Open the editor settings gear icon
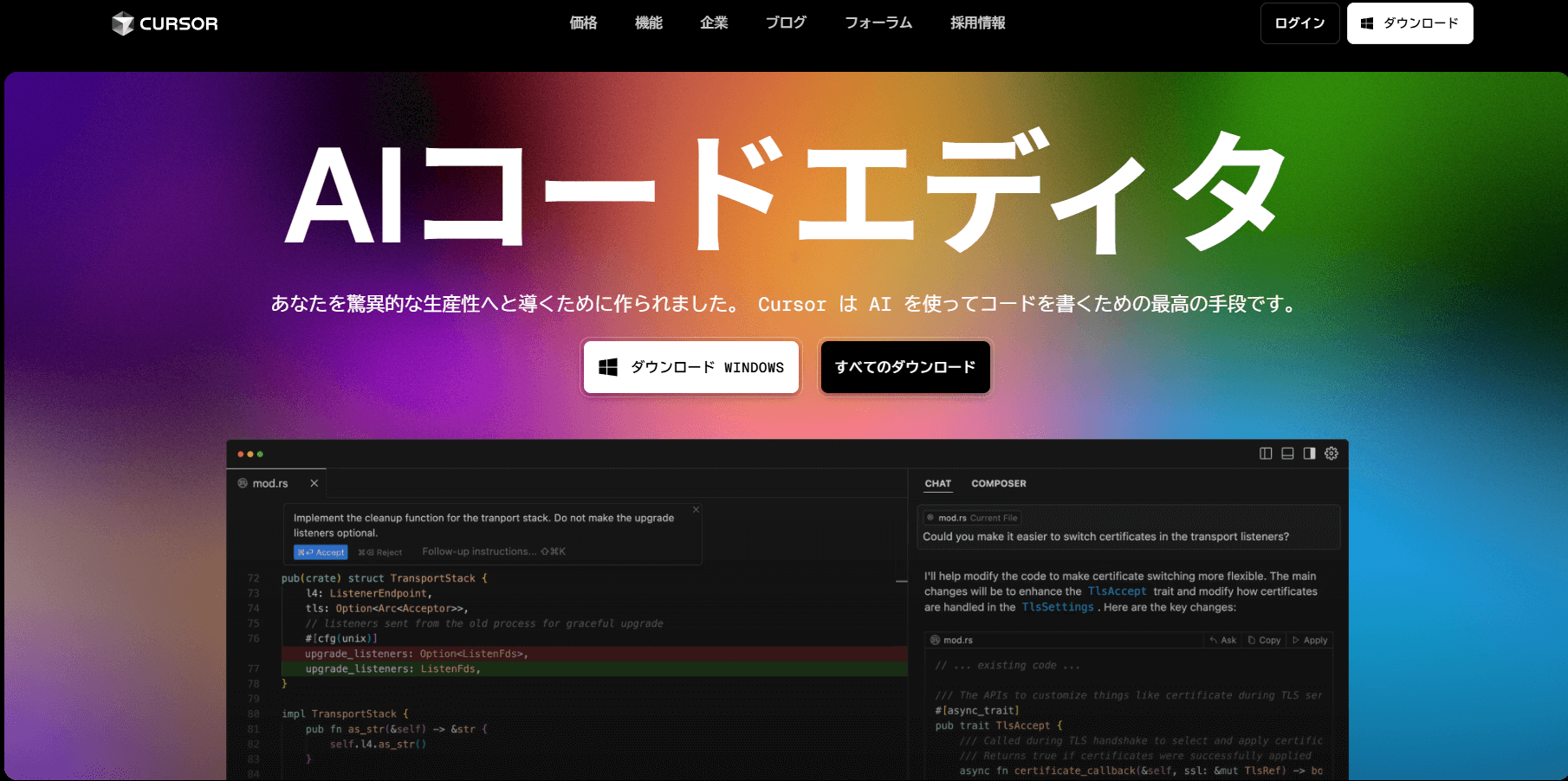Viewport: 1568px width, 781px height. (1332, 454)
